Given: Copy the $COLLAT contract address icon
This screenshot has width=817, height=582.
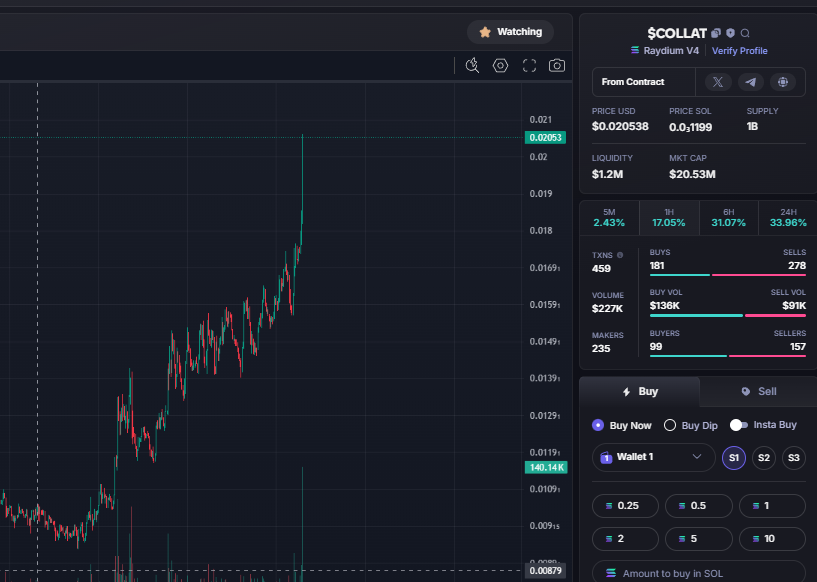Looking at the screenshot, I should pyautogui.click(x=716, y=33).
